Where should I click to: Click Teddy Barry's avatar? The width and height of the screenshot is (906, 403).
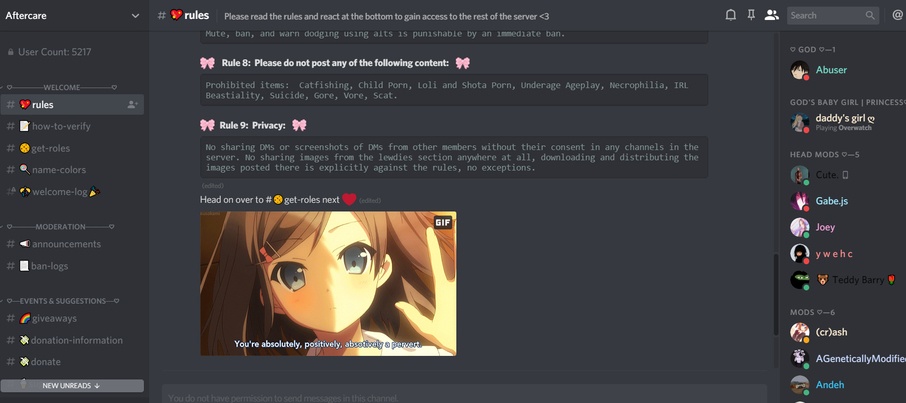[800, 280]
